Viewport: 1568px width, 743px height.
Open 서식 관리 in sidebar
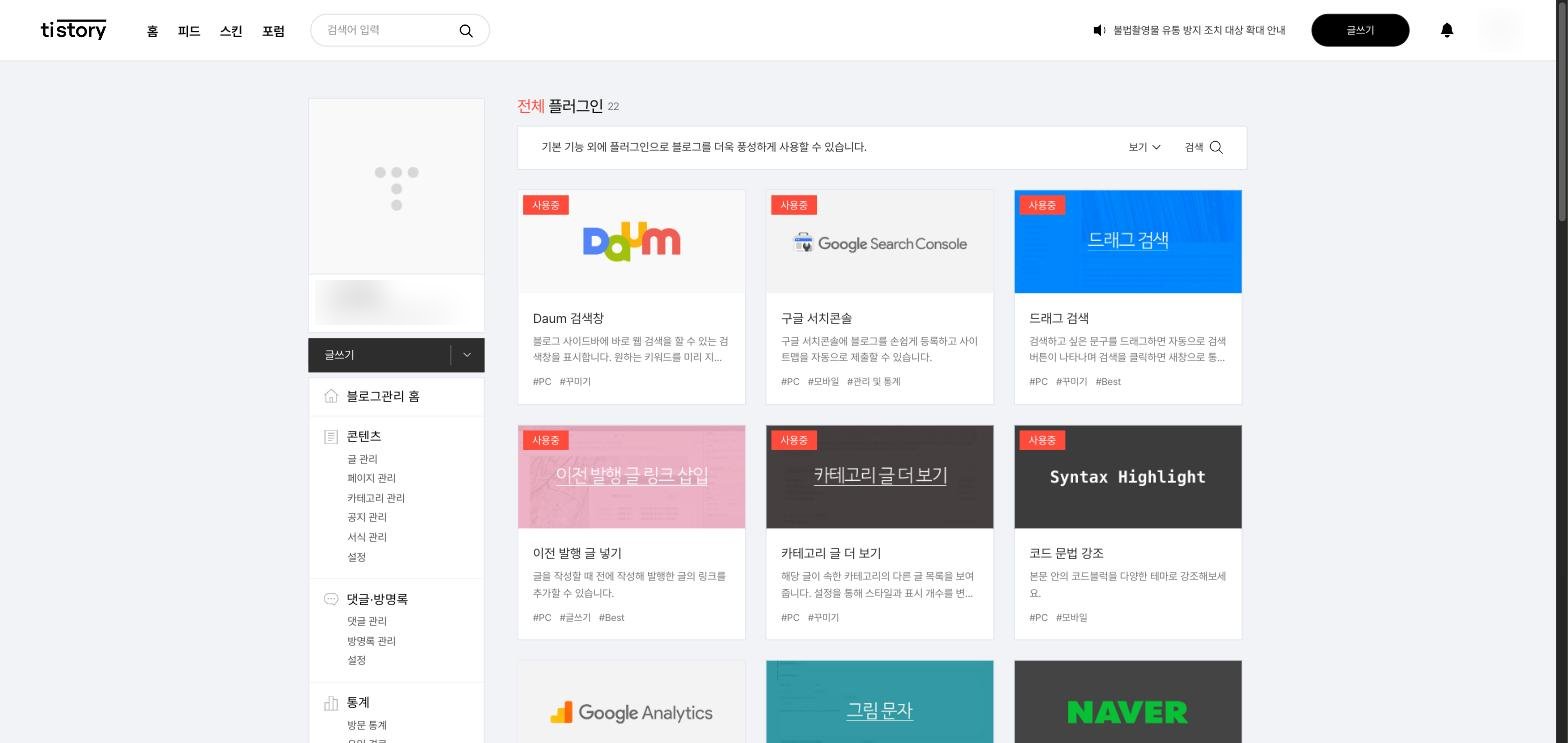367,537
